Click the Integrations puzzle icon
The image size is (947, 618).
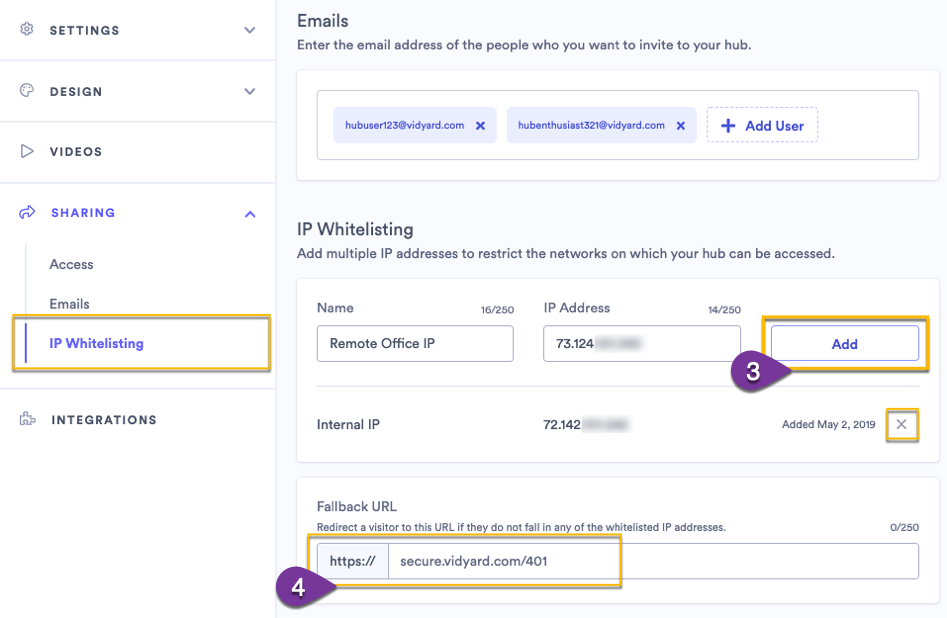point(27,419)
